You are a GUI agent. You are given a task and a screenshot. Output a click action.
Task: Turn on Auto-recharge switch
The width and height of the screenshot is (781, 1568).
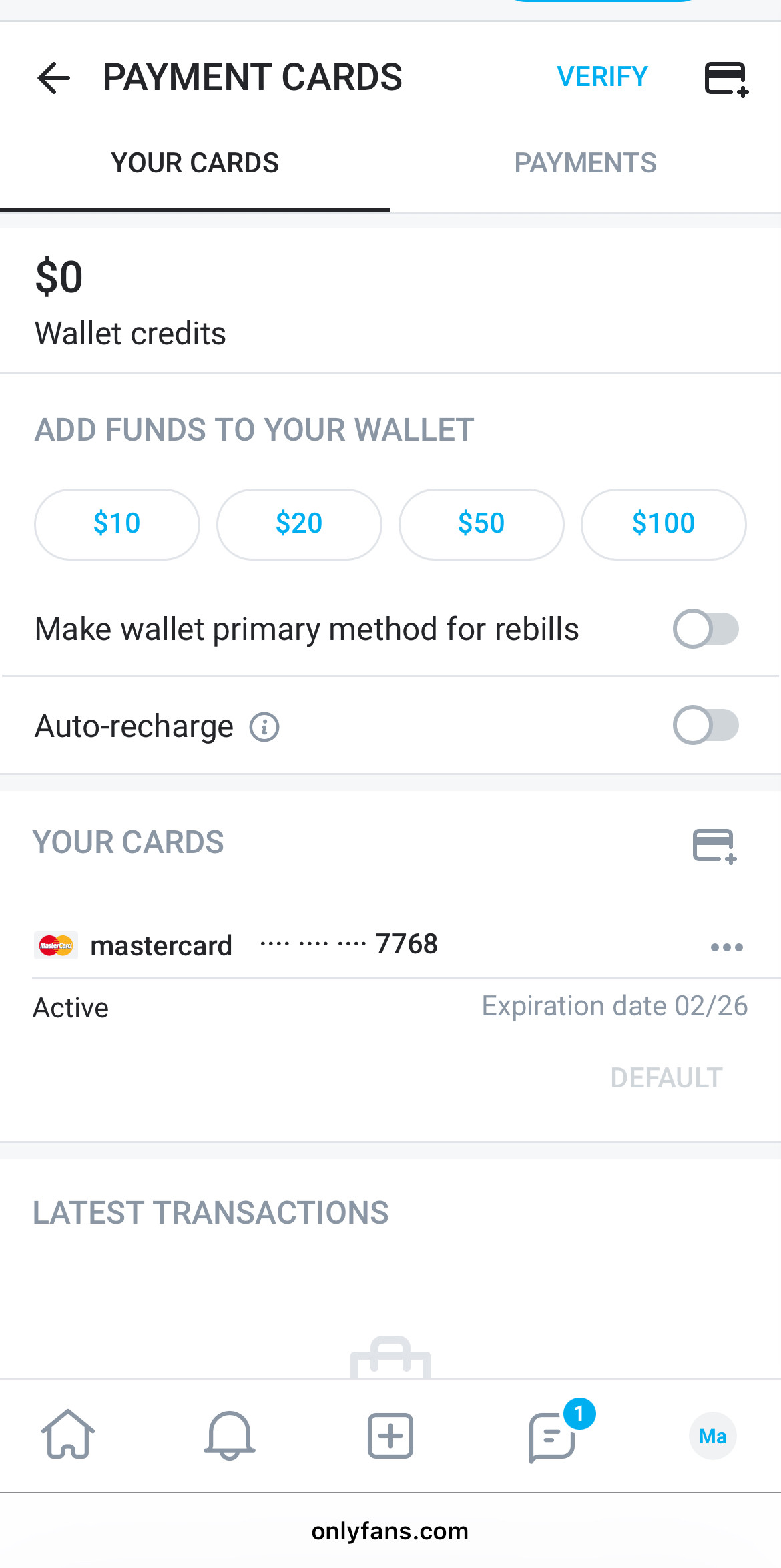tap(706, 725)
